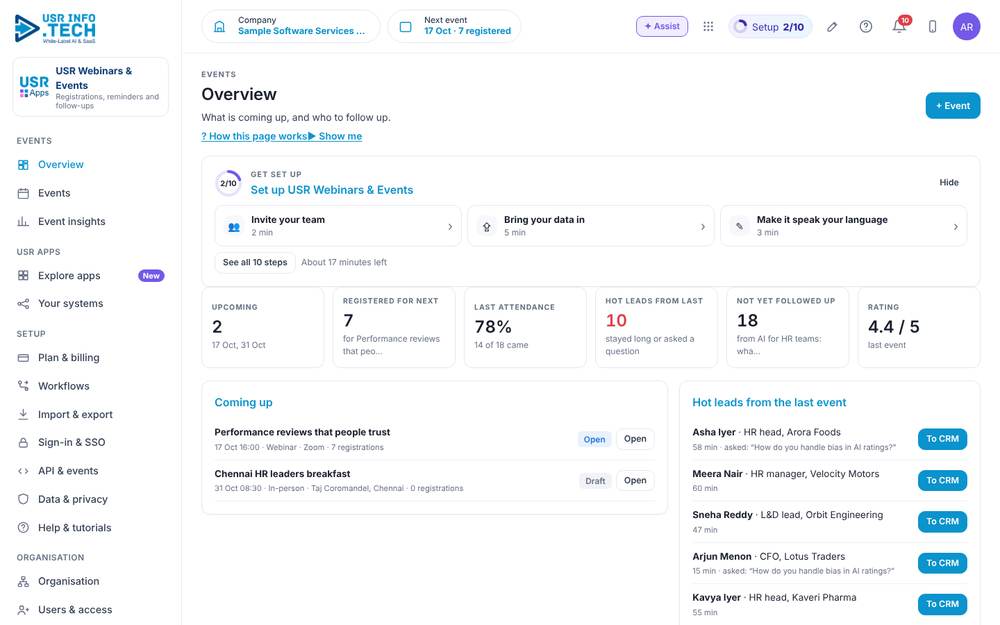Screen dimensions: 1000x625
Task: Click the mobile phone icon in header
Action: tap(932, 27)
